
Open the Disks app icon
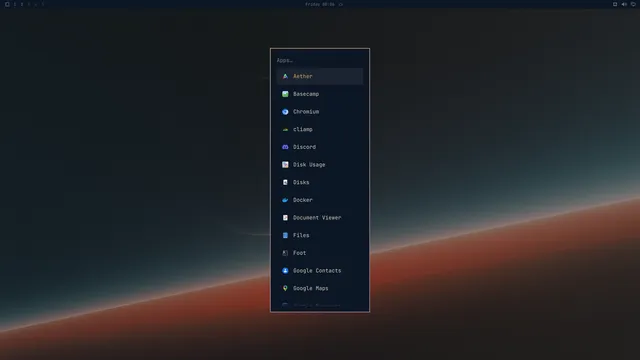[x=285, y=182]
